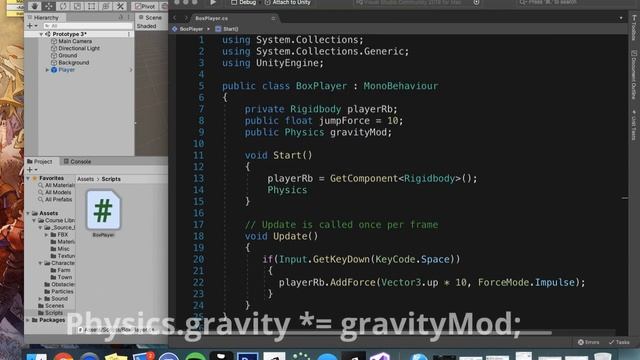This screenshot has width=640, height=360.
Task: Select the BoxPlayer.cs editor tab
Action: 211,18
